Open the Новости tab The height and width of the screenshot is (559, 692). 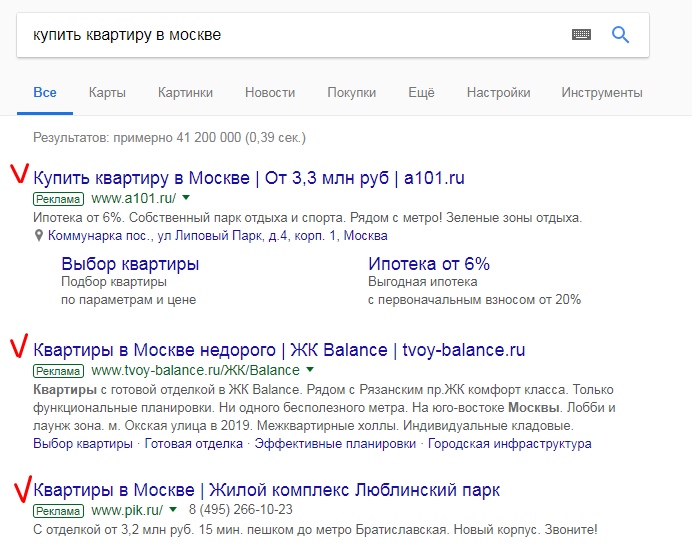270,93
